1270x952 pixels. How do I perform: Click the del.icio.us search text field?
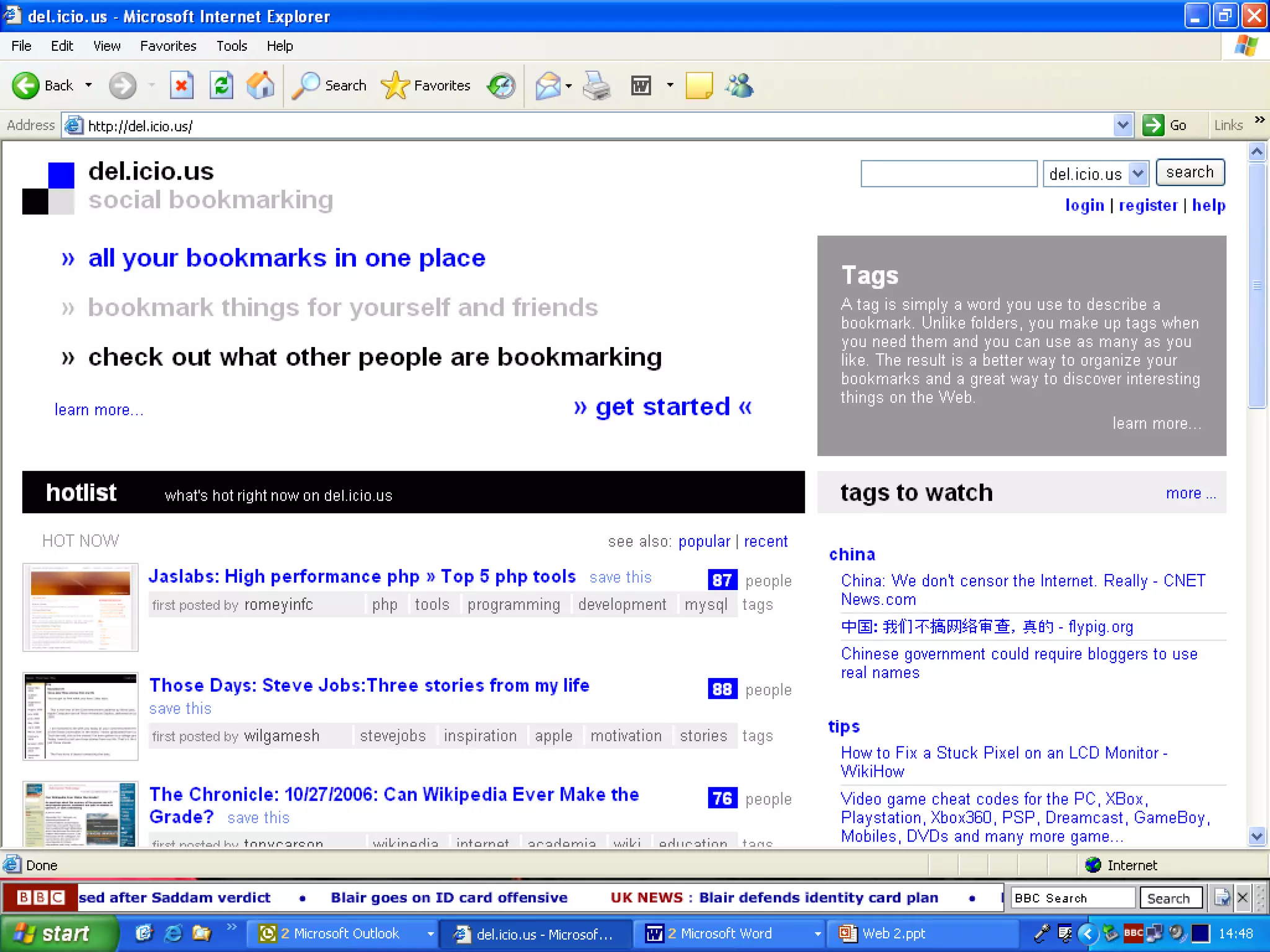click(x=949, y=174)
